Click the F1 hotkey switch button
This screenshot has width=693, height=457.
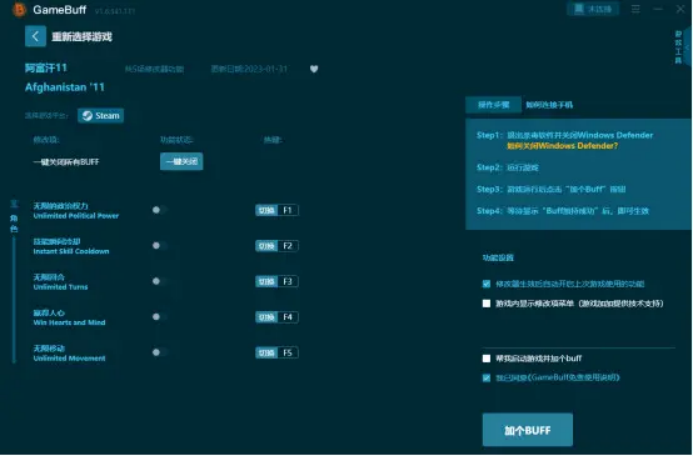[x=277, y=210]
